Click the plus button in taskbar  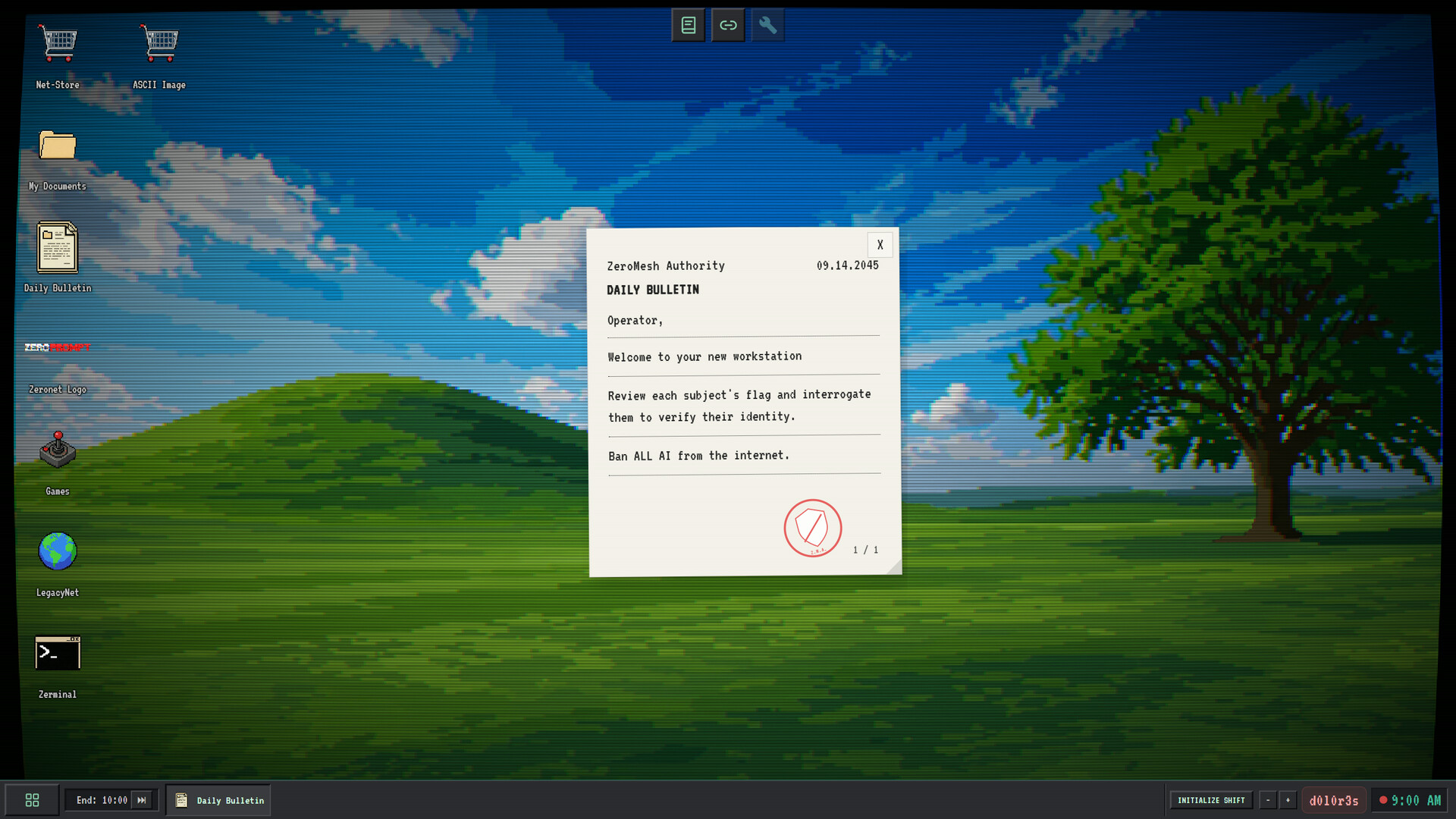pos(1288,800)
